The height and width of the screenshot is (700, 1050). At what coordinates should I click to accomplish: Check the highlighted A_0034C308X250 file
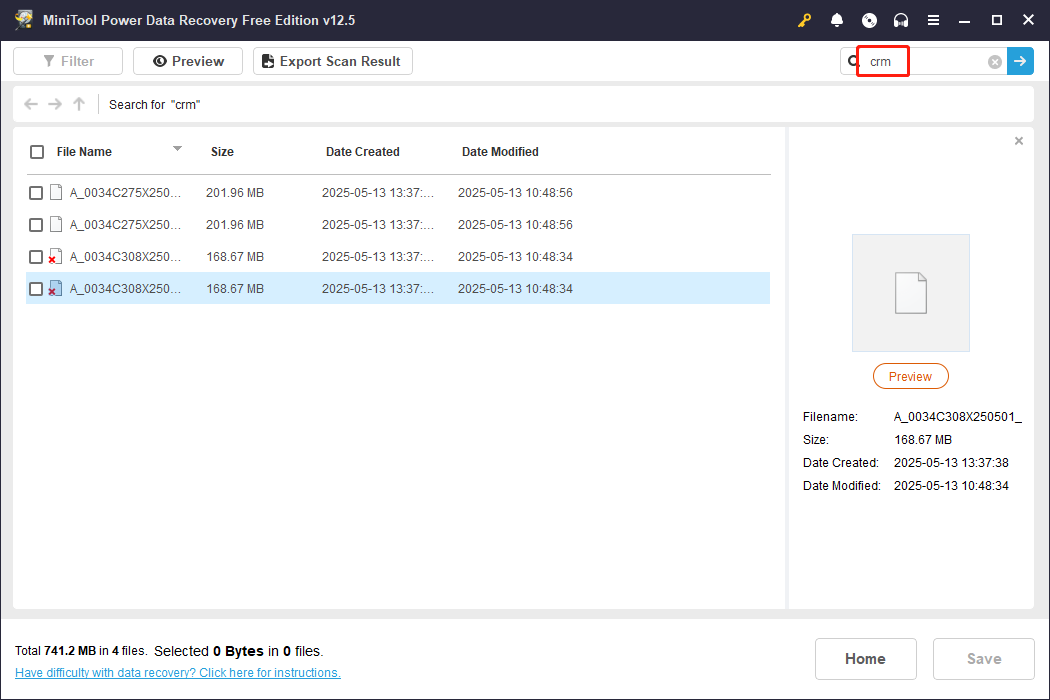pos(36,288)
